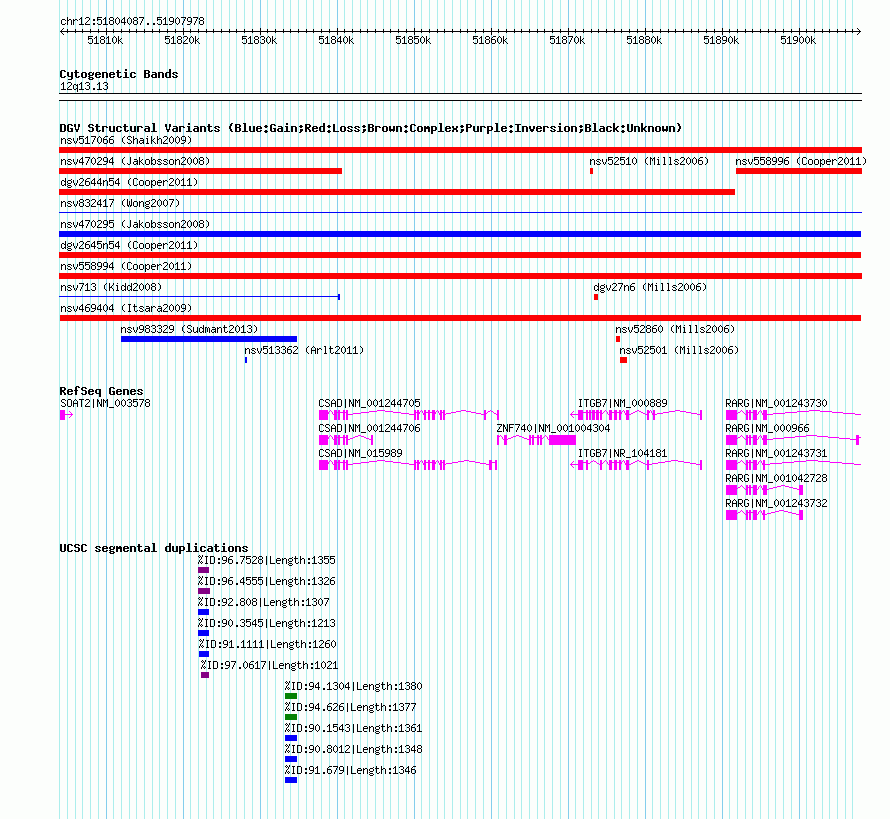Open transcript RARG|NM_000966
The width and height of the screenshot is (890, 819).
click(793, 440)
